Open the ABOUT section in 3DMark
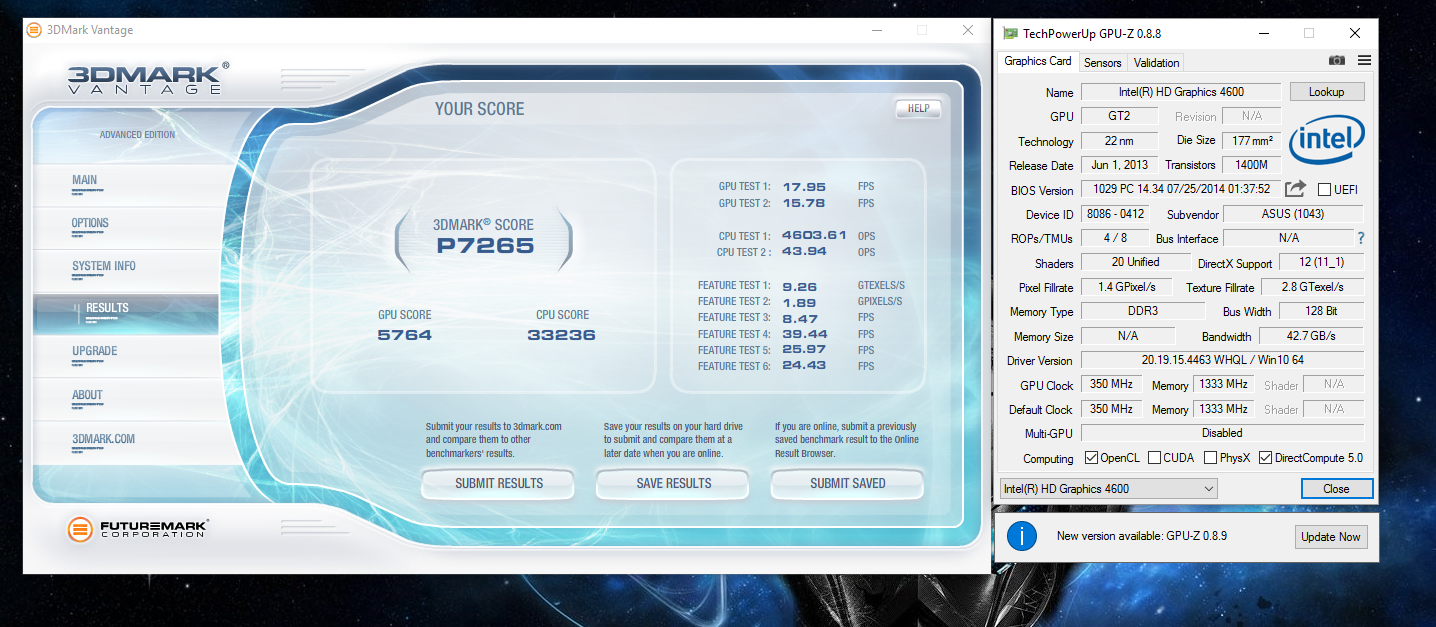The height and width of the screenshot is (627, 1436). [x=126, y=399]
